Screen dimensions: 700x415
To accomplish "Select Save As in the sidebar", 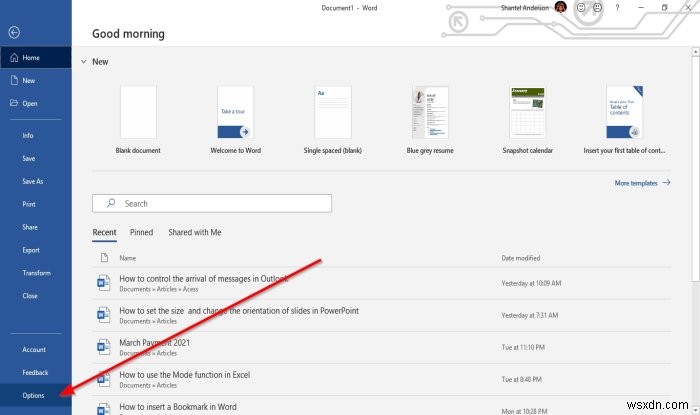I will coord(36,181).
